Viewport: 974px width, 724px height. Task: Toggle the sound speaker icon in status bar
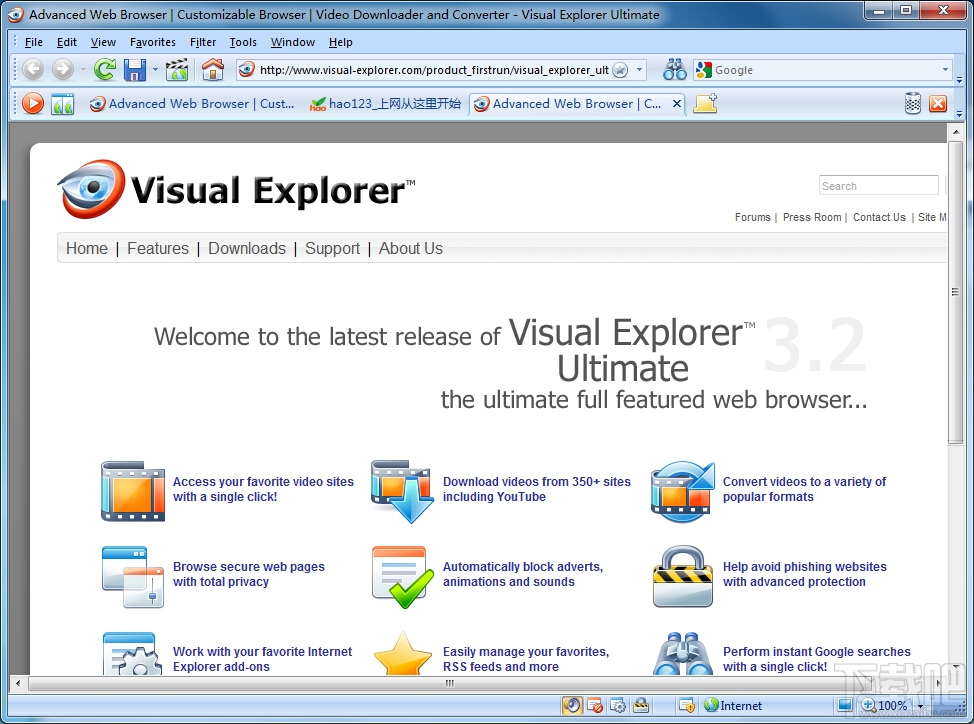572,705
